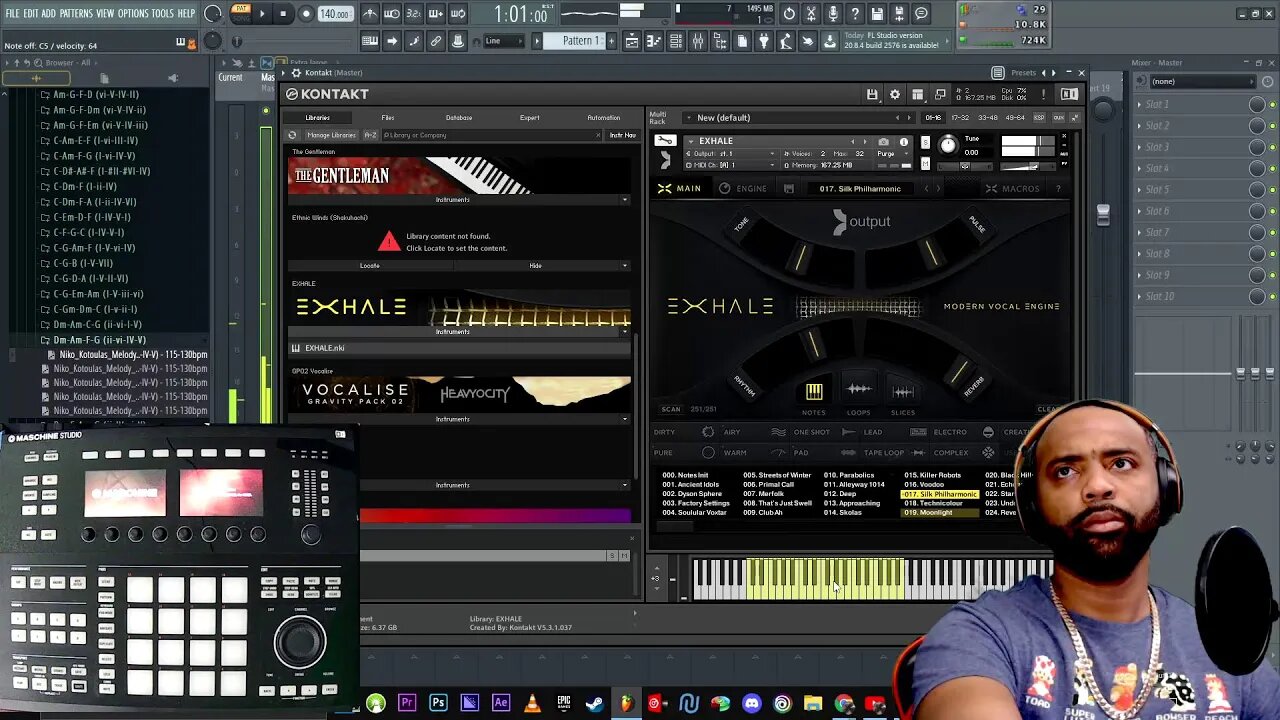The width and height of the screenshot is (1280, 720).
Task: Click the Manage Libraries button
Action: tap(330, 135)
